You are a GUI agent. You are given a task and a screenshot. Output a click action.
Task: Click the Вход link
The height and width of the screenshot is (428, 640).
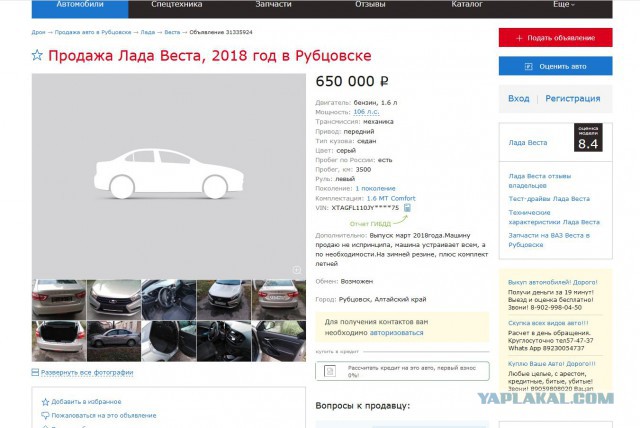coord(519,98)
